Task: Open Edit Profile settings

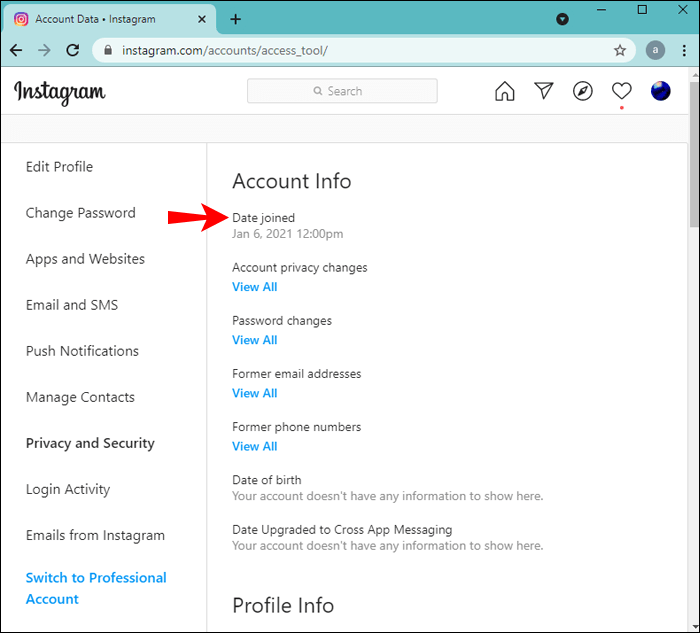Action: point(59,167)
